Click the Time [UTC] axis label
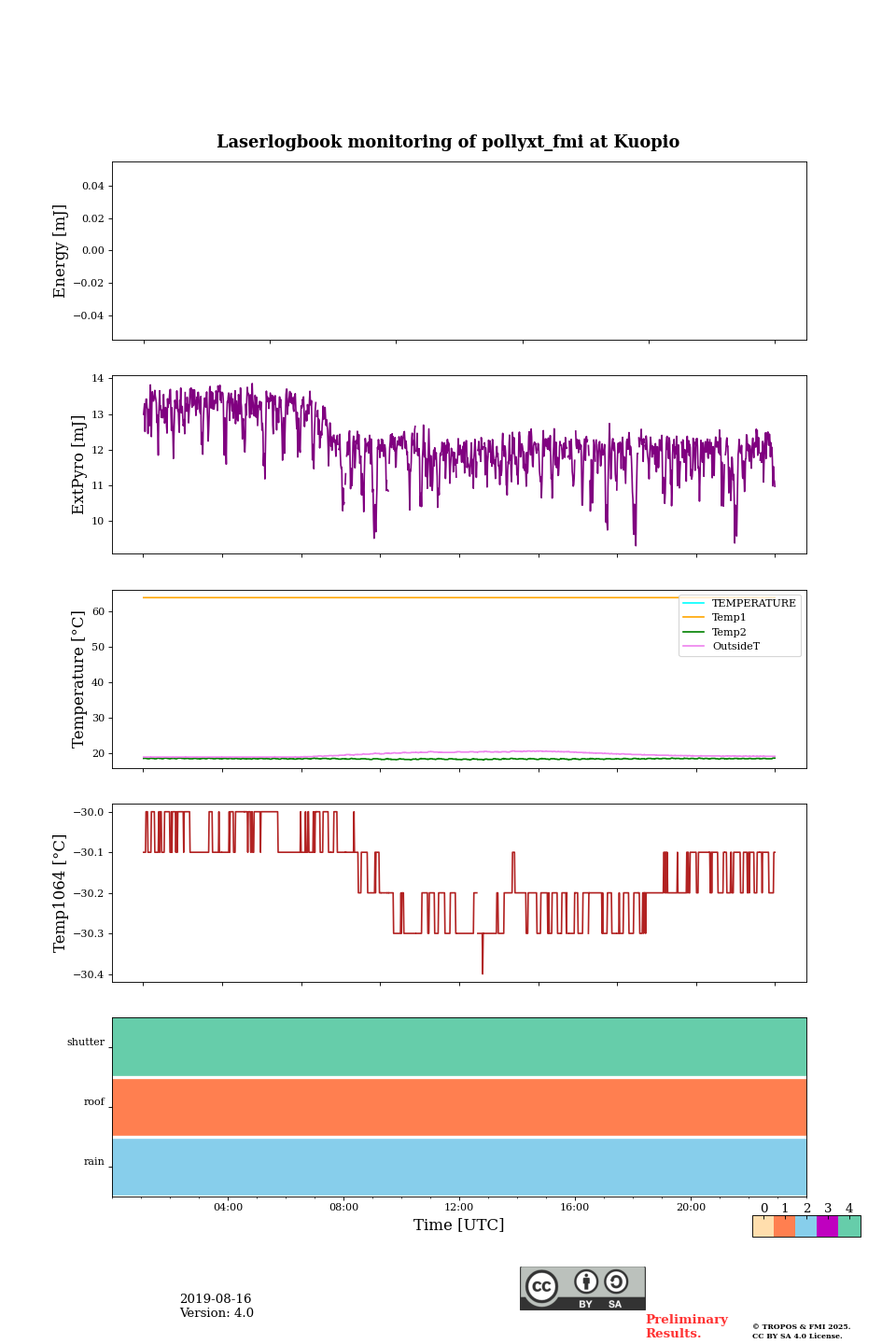The image size is (896, 1344). (459, 1225)
